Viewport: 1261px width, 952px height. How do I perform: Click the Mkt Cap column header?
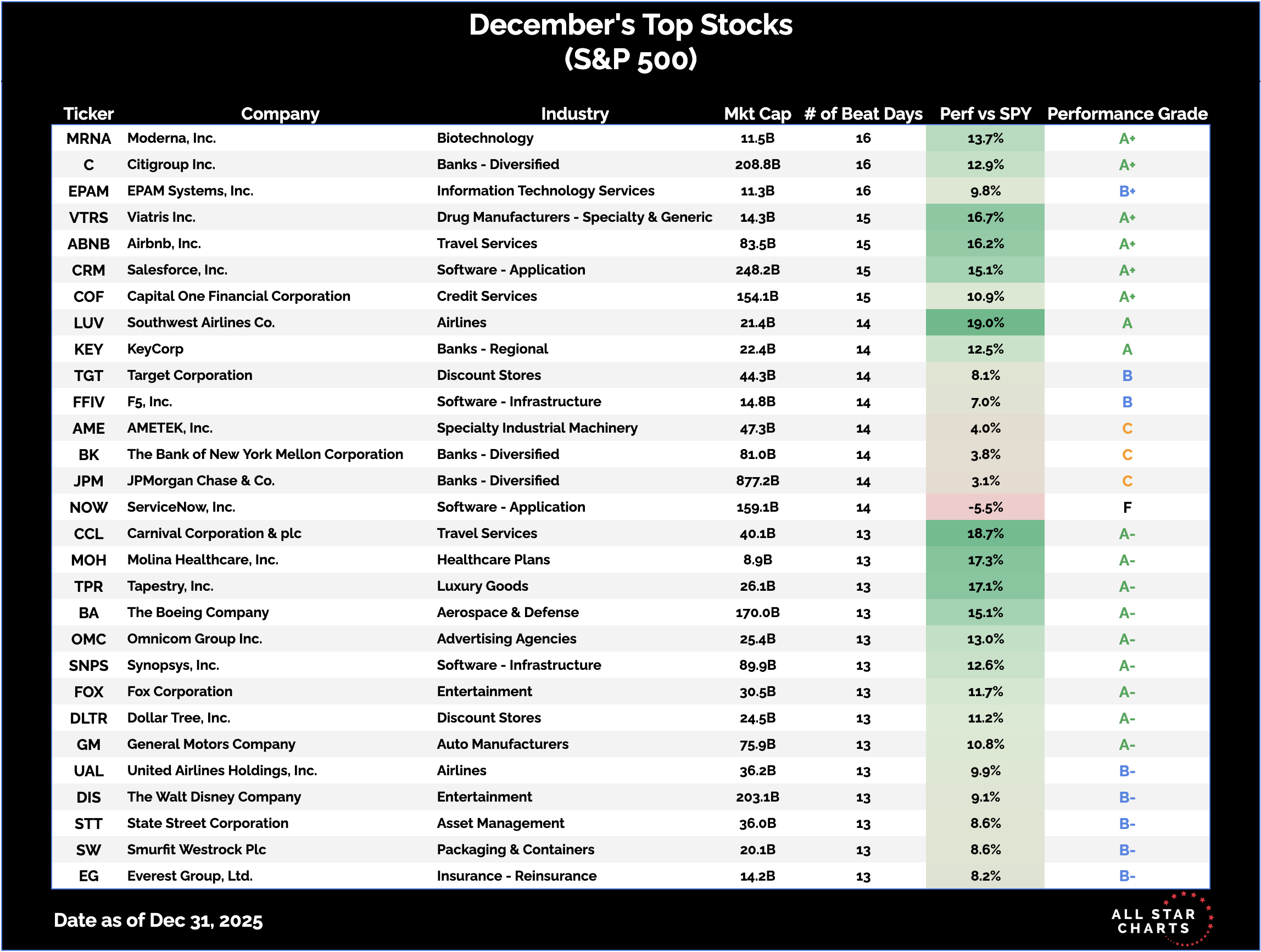757,114
